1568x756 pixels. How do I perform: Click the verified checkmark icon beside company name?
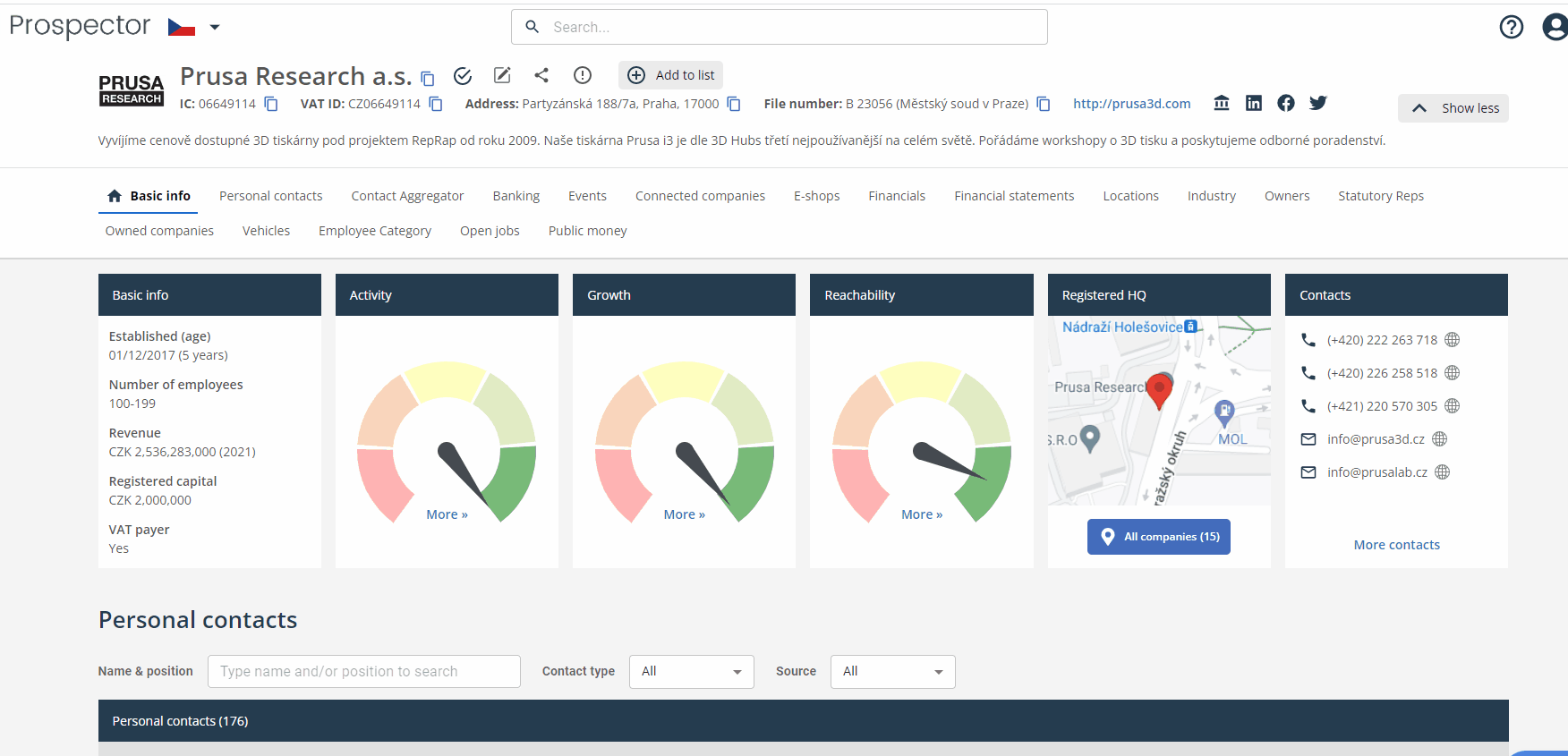pyautogui.click(x=463, y=76)
